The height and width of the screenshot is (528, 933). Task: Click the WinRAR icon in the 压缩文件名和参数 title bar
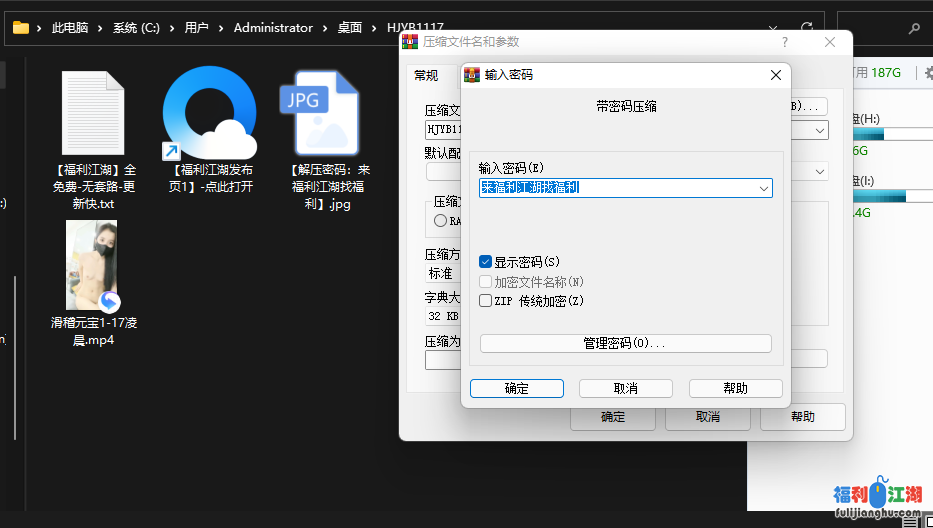coord(409,42)
